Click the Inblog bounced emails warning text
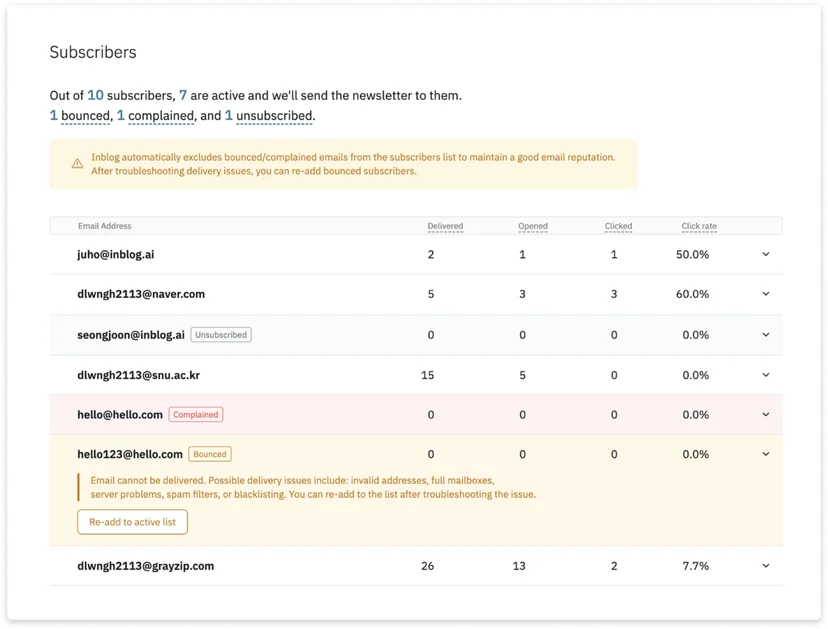 353,164
